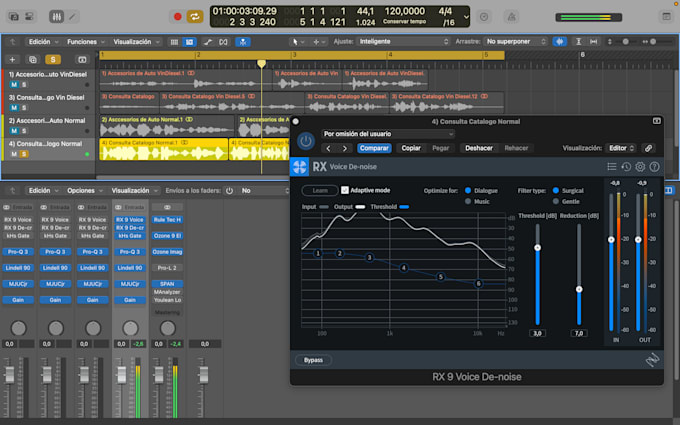Open the Visualización menu in the mixer
This screenshot has width=680, height=425.
134,190
